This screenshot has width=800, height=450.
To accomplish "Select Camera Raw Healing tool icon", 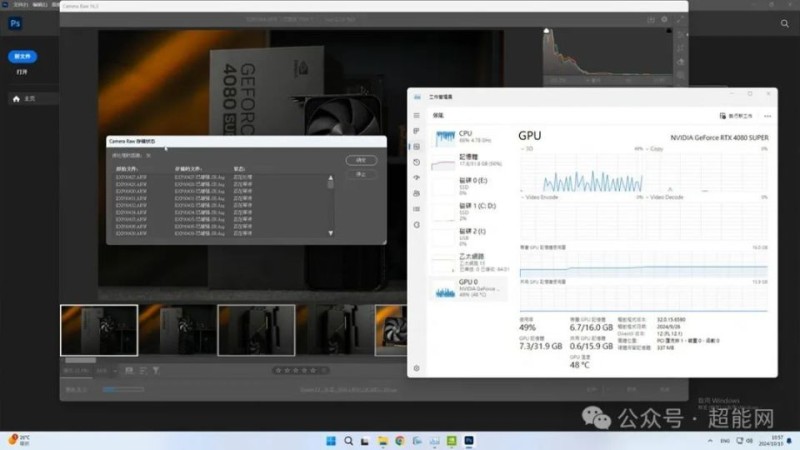I will tap(681, 62).
